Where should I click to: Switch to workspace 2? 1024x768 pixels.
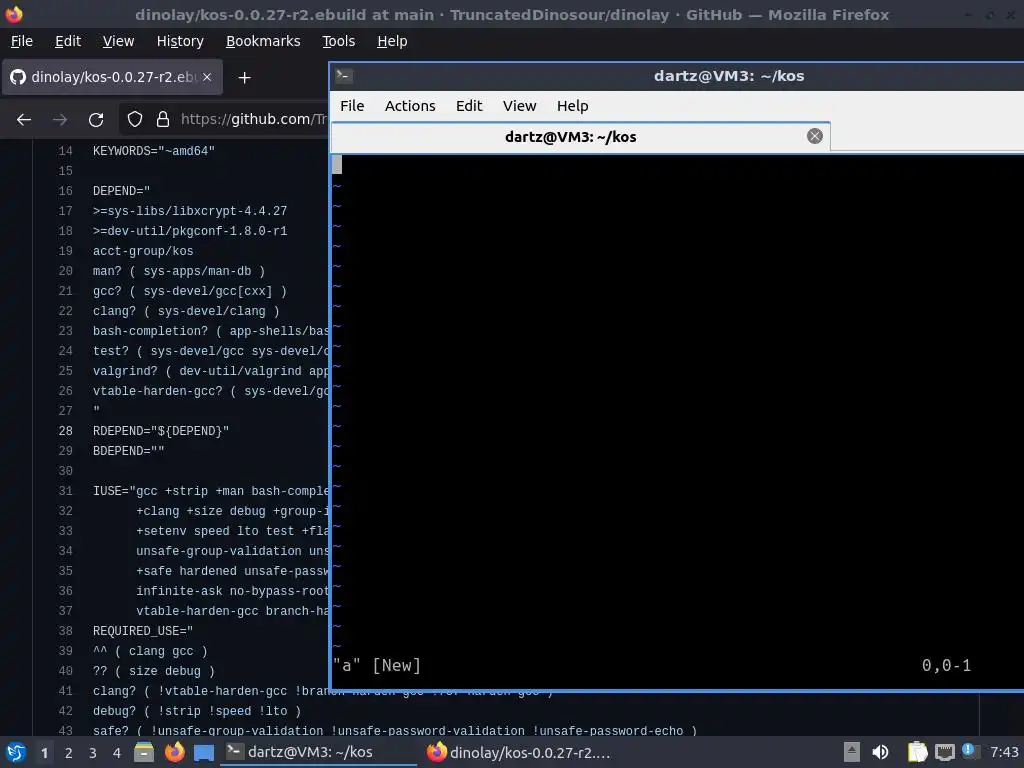tap(69, 753)
